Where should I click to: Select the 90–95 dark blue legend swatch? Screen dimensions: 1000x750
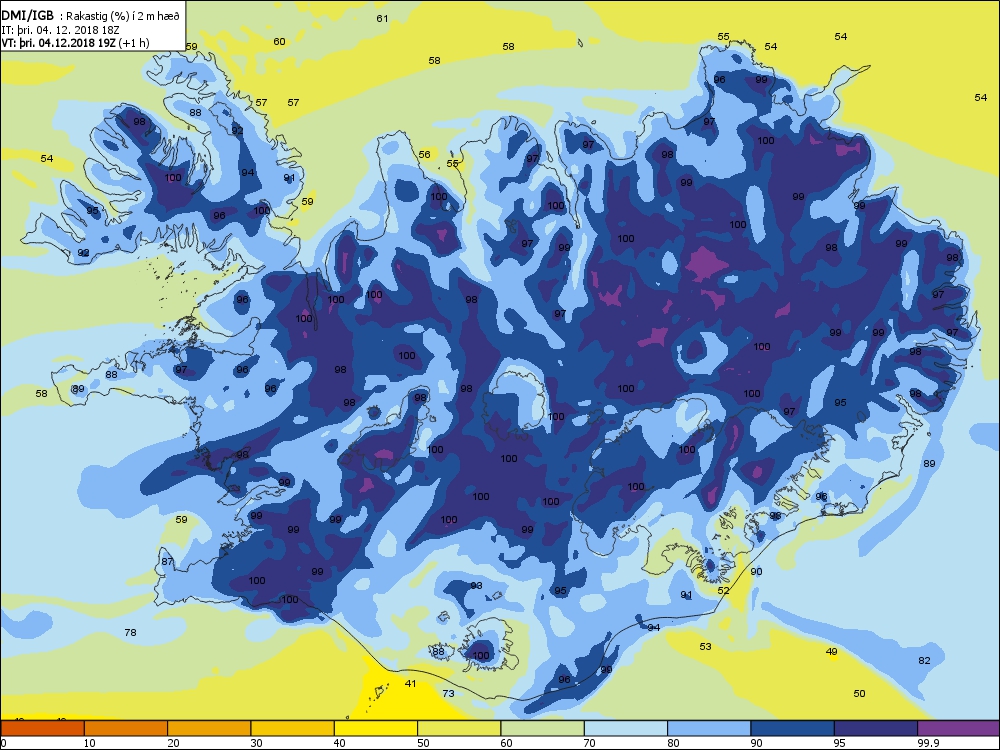(x=793, y=728)
